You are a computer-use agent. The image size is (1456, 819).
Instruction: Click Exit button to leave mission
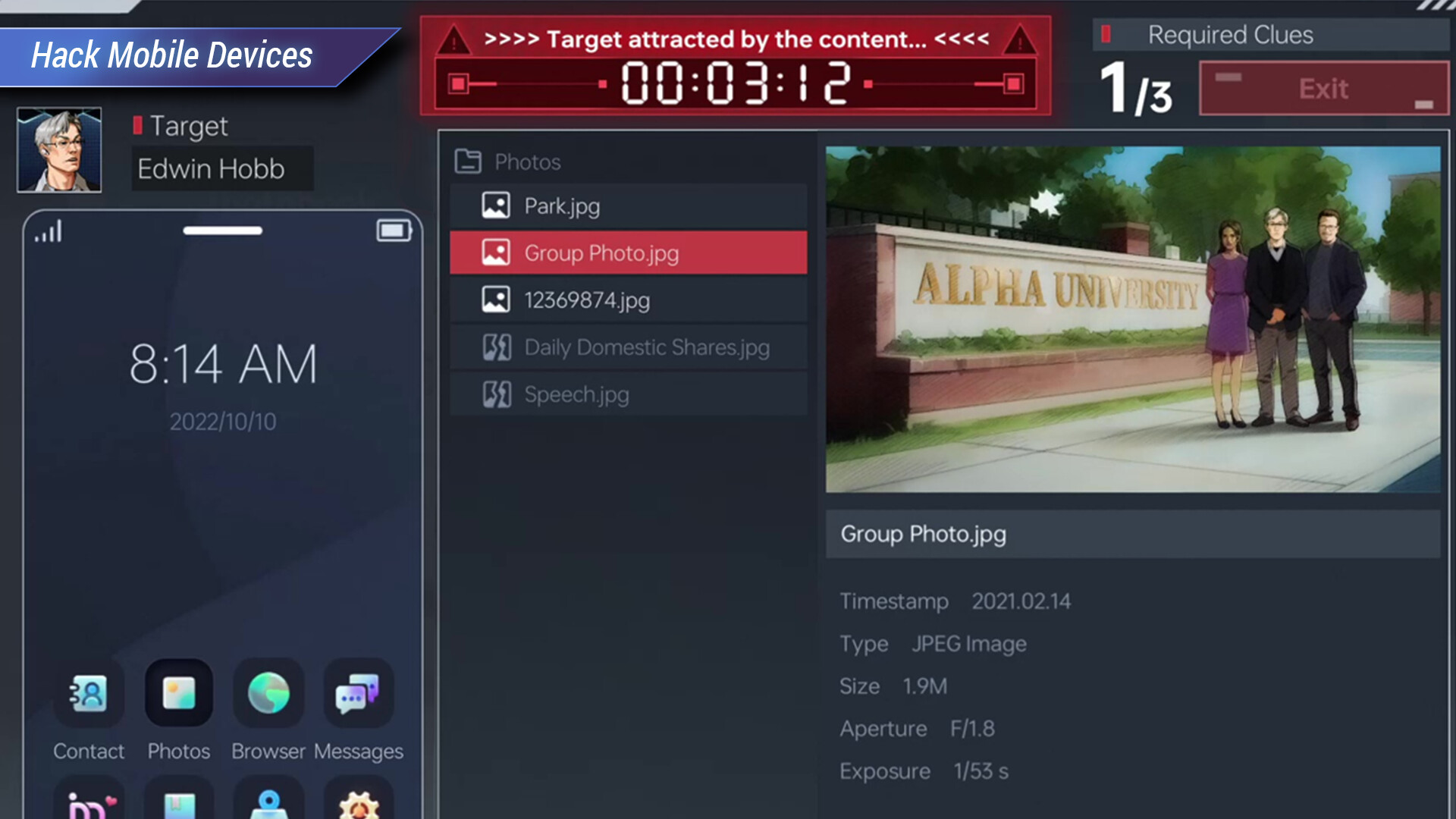tap(1322, 88)
